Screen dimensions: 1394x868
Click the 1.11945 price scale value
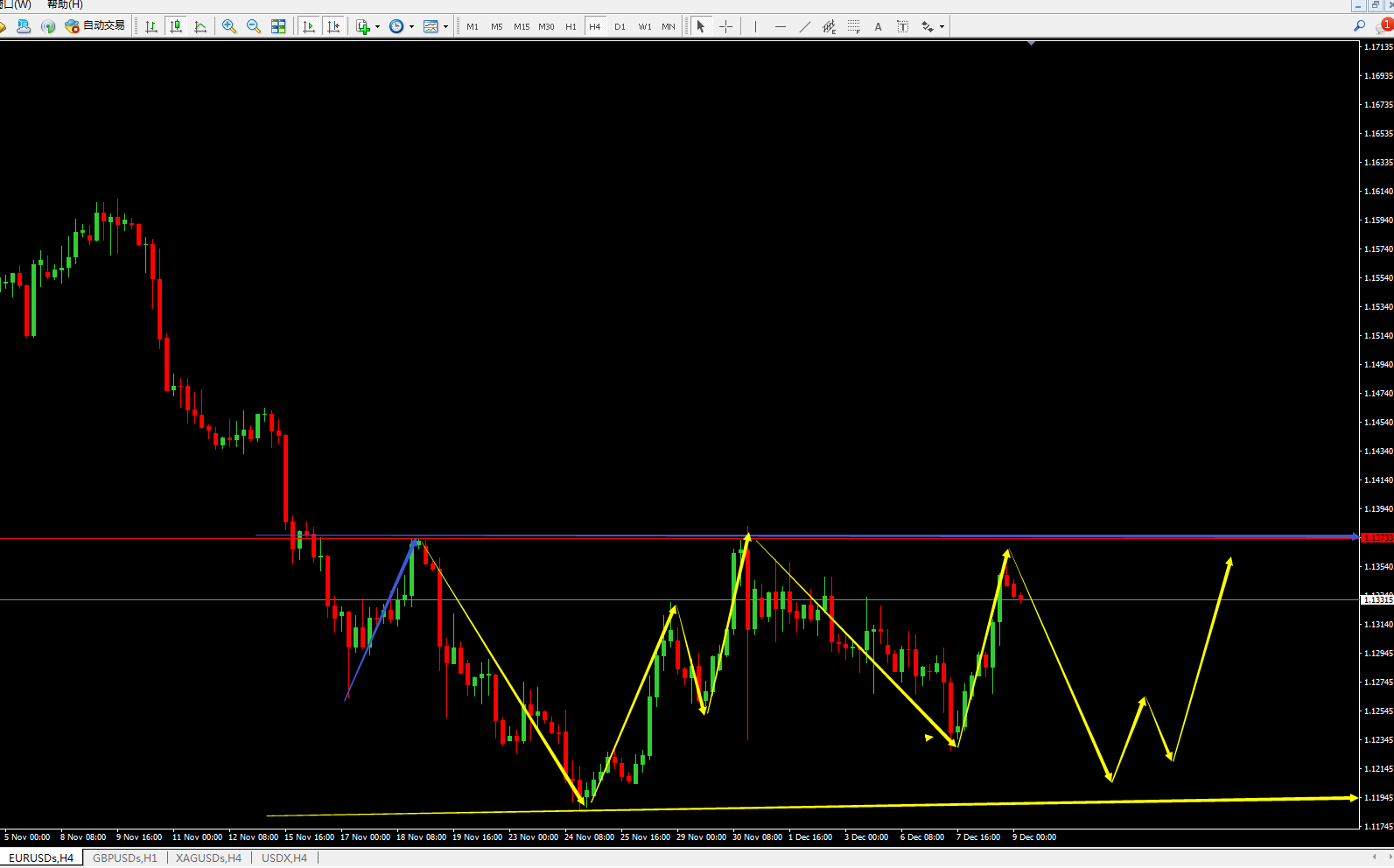[1378, 798]
